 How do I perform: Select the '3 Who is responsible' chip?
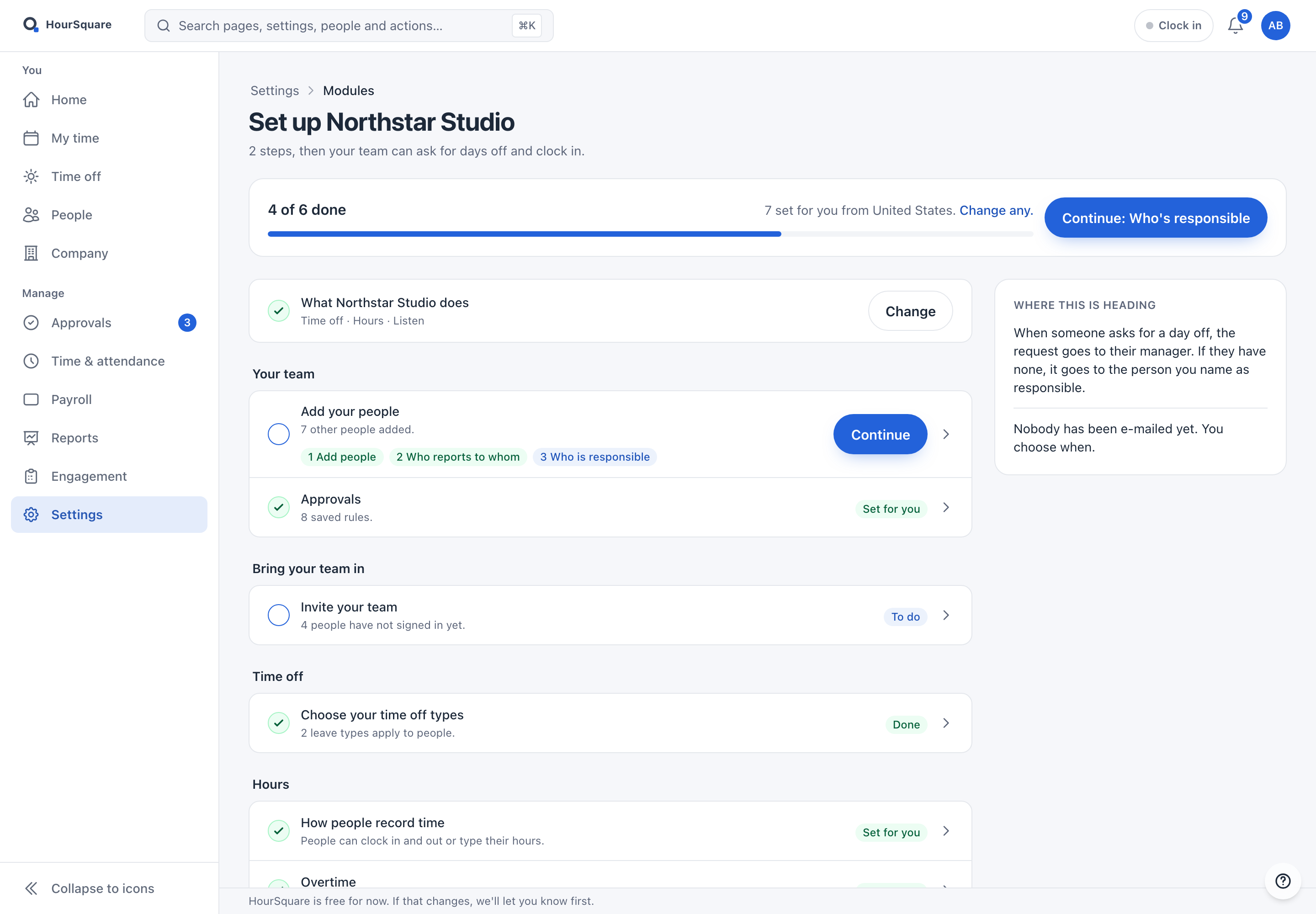point(594,457)
